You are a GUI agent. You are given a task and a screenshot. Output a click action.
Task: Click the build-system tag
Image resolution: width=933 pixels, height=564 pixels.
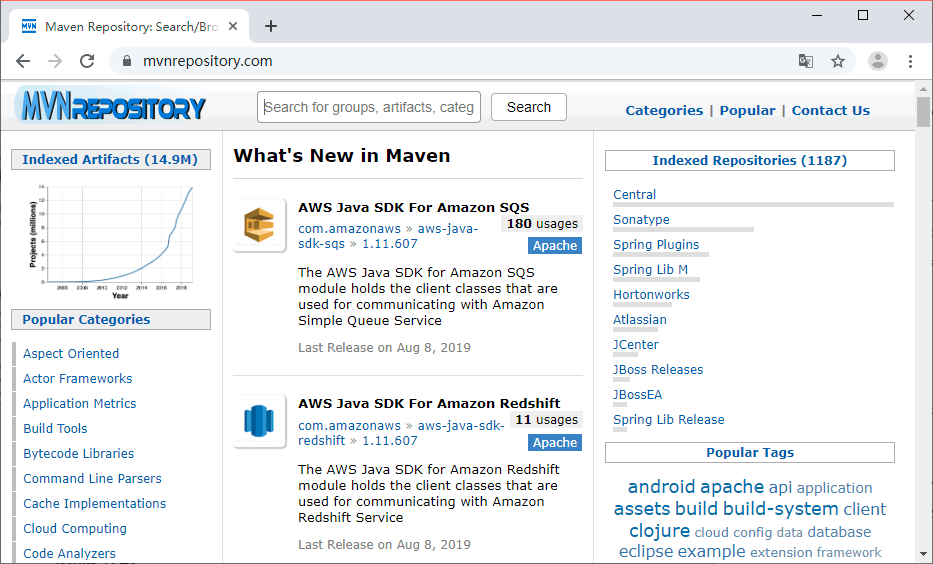click(781, 509)
